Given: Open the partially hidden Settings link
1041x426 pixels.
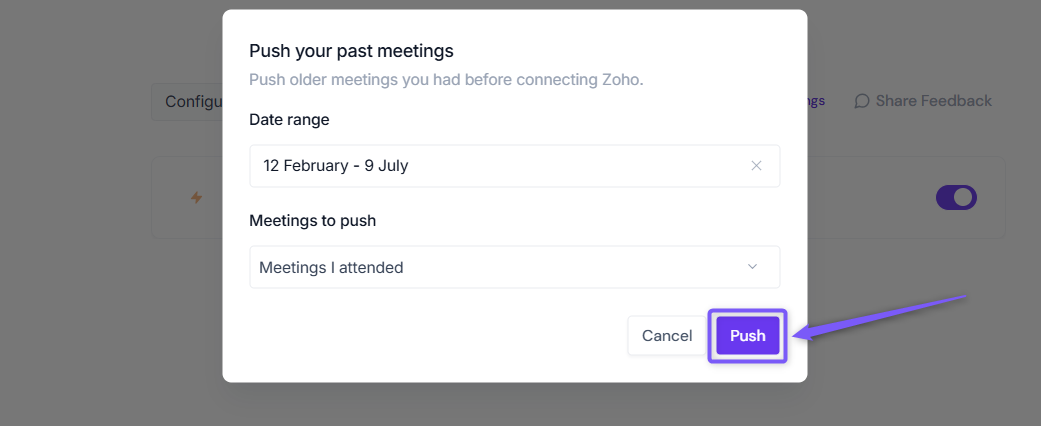Looking at the screenshot, I should pos(816,101).
